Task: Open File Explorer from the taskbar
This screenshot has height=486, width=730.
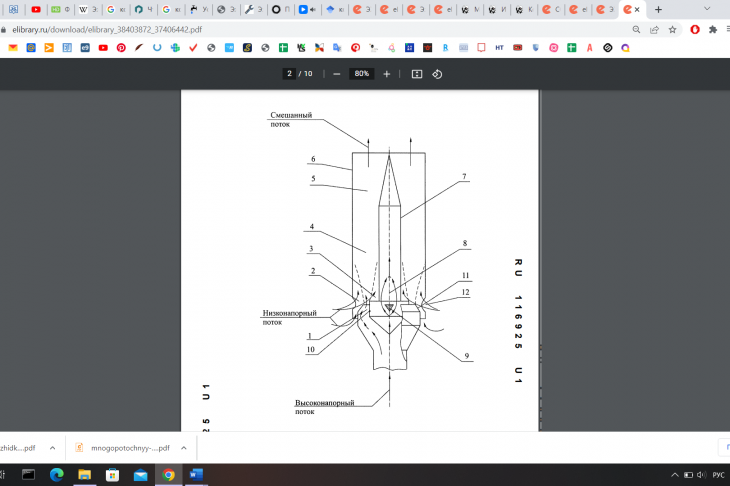Action: (84, 475)
